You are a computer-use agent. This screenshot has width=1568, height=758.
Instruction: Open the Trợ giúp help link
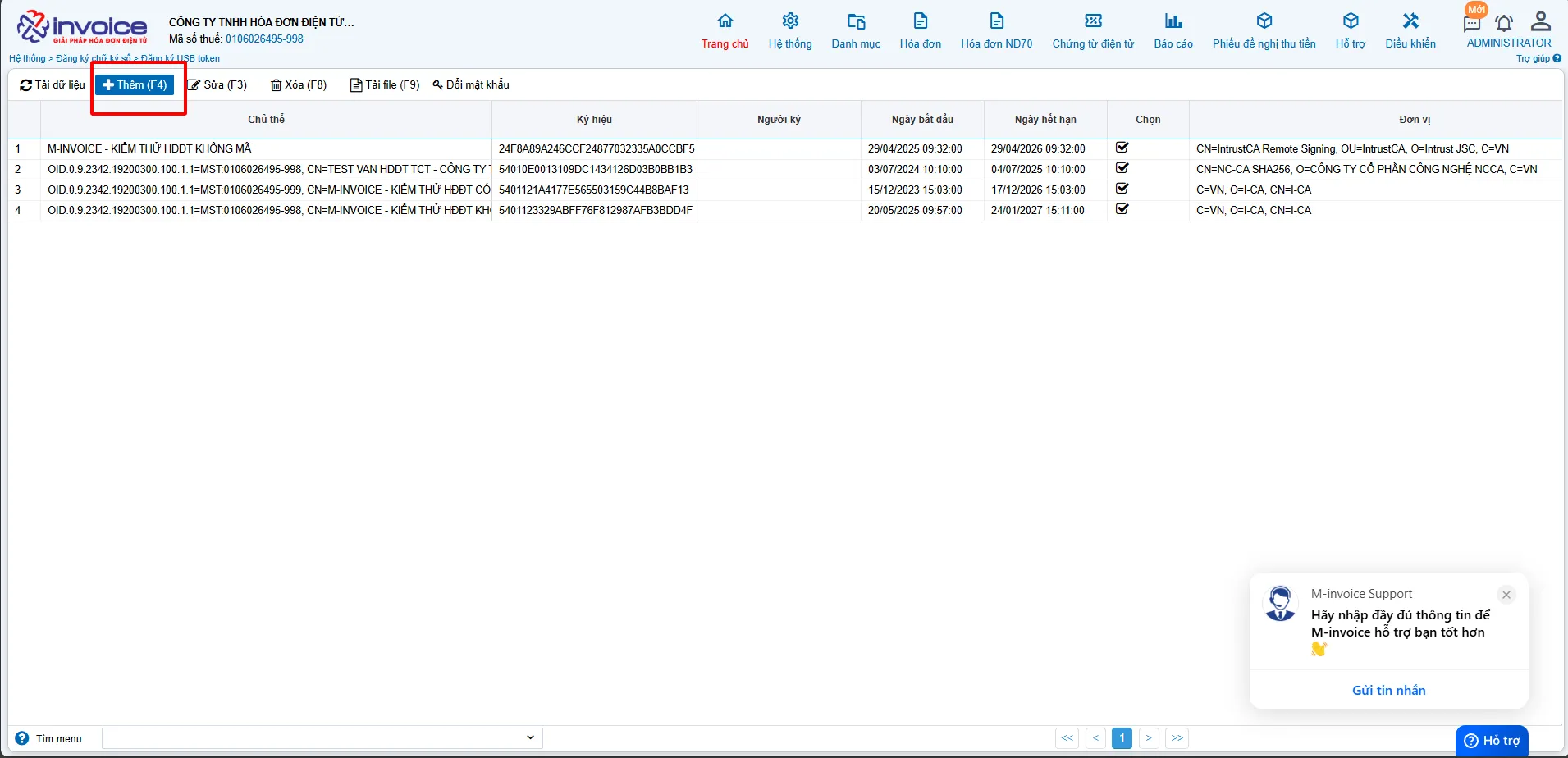(1538, 58)
